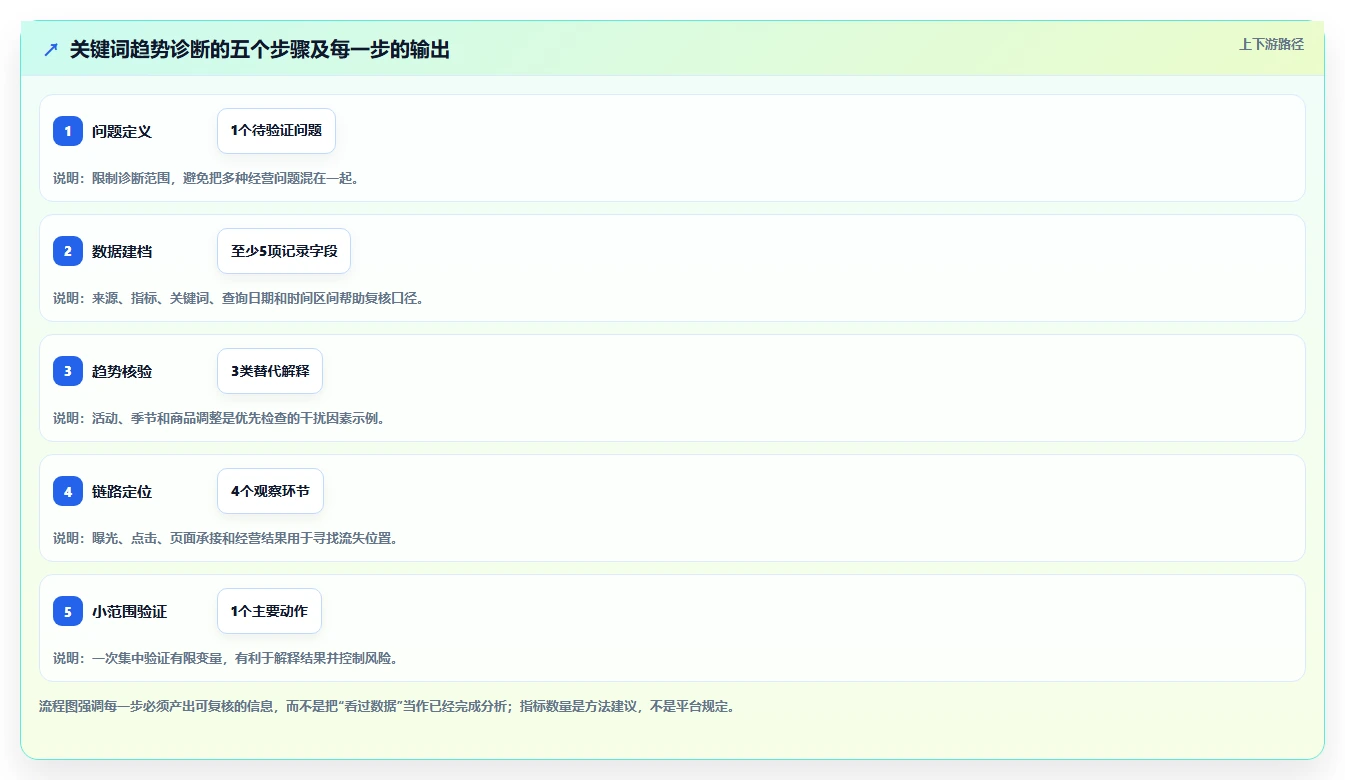Viewport: 1345px width, 780px height.
Task: Click the 趋势核验 step name
Action: (122, 371)
